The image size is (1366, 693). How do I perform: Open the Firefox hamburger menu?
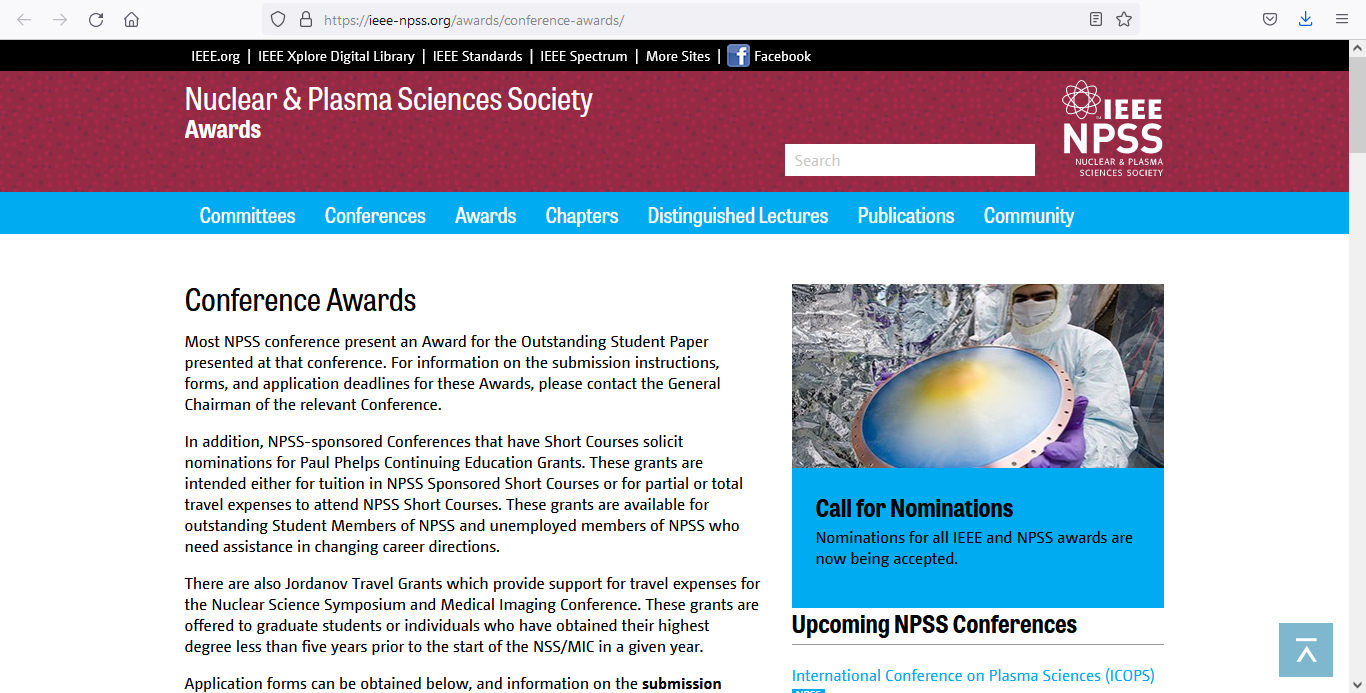click(1341, 20)
